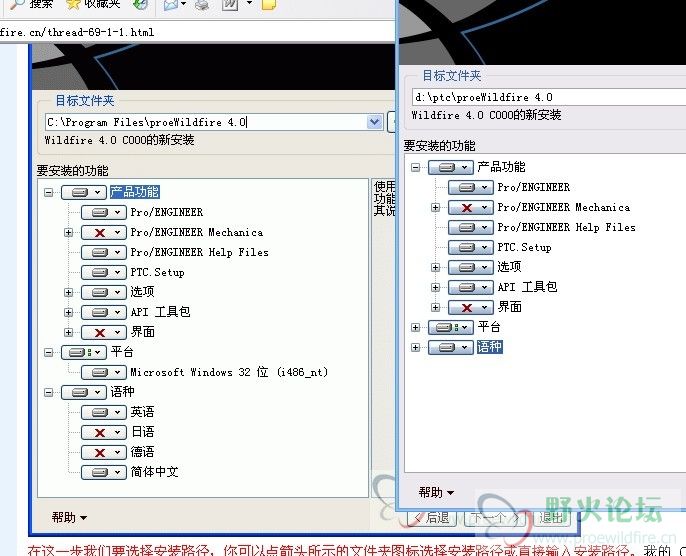Open Pro/ENGINEER install-state button, left window

click(104, 213)
